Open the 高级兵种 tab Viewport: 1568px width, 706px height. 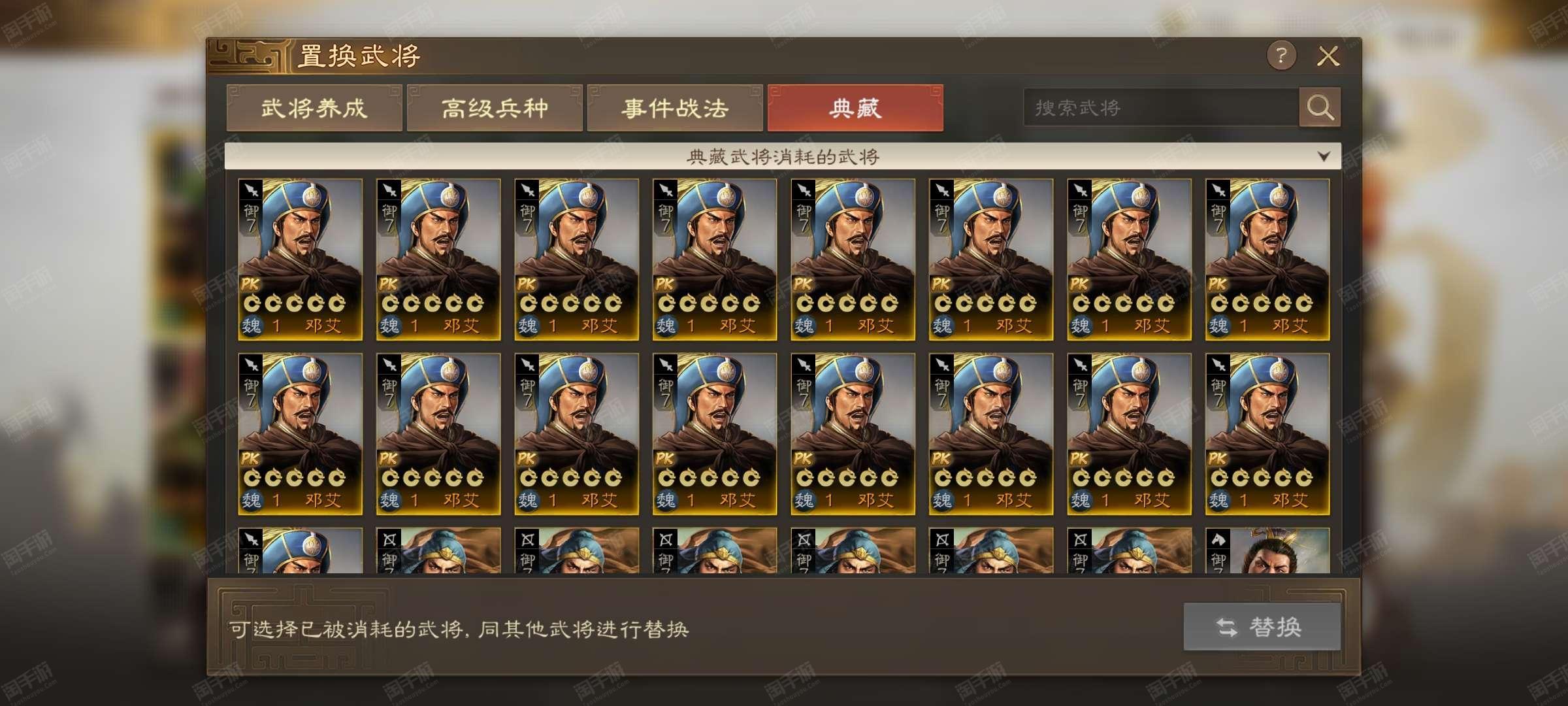click(495, 108)
